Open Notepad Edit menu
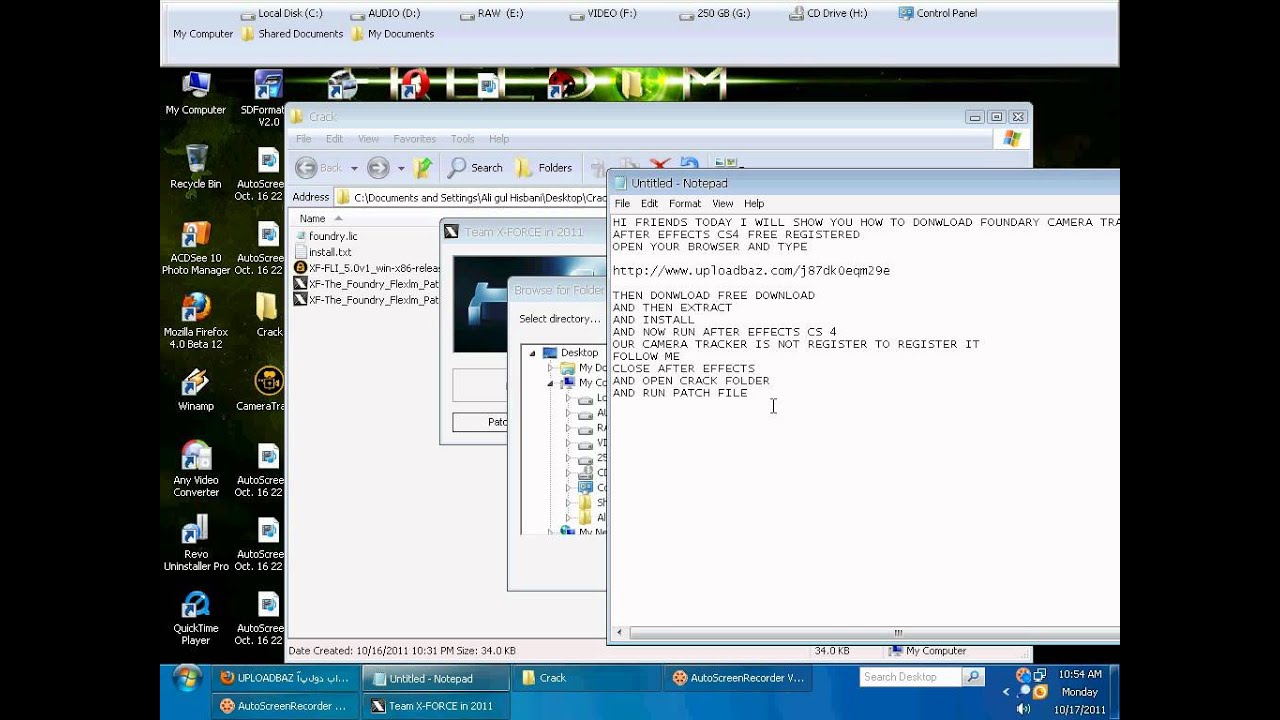Screen dimensions: 1280x720 [x=649, y=204]
